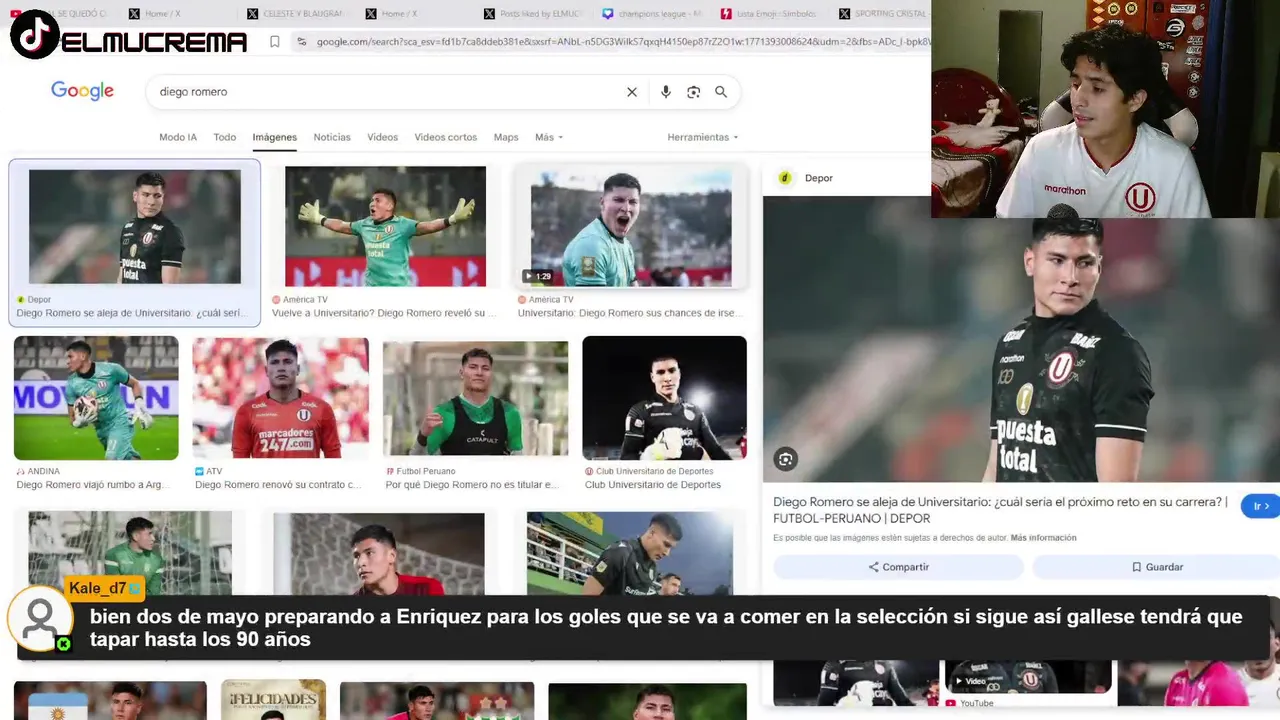Click 'Por qué Diego Romero no es titular' caption

[471, 485]
